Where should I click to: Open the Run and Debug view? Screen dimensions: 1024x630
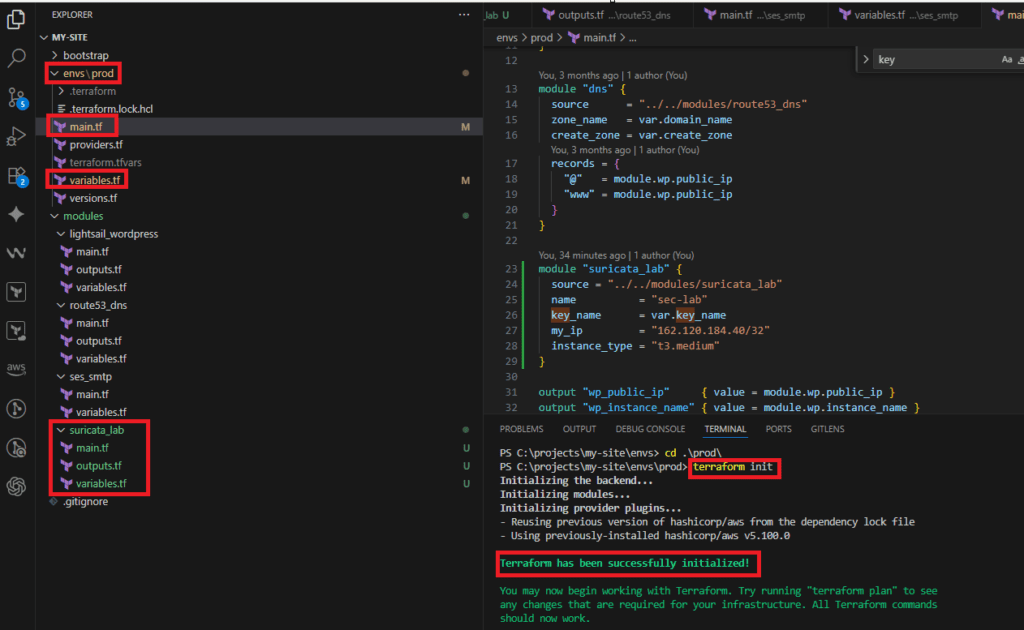click(x=16, y=136)
